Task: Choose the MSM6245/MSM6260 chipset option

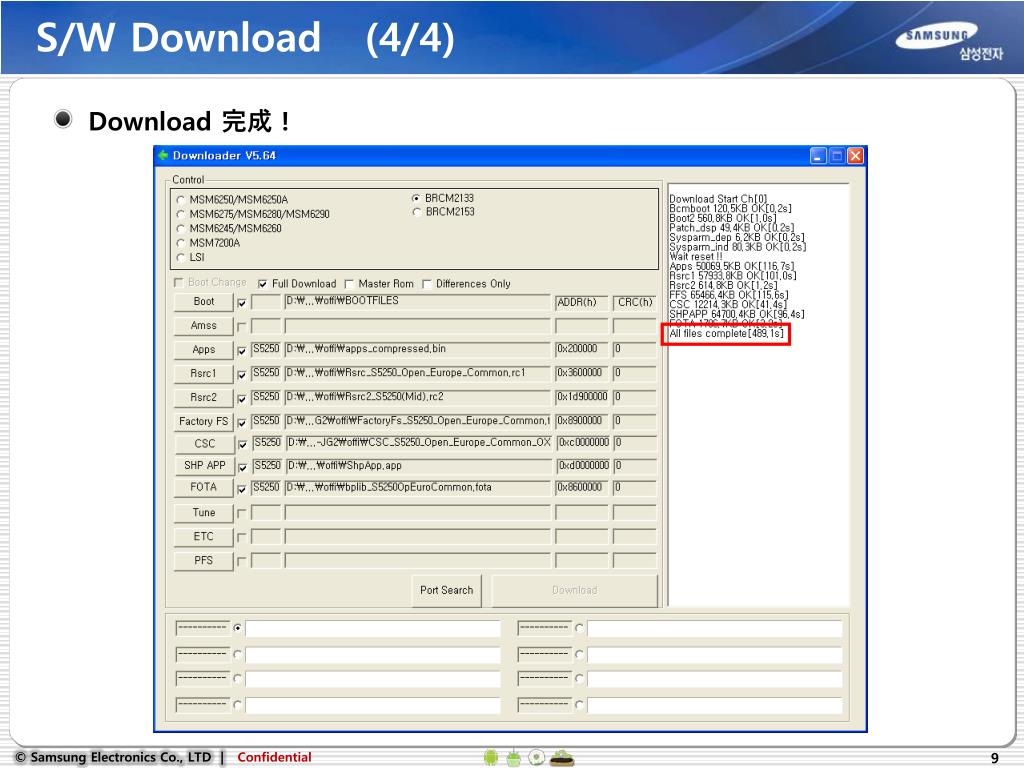Action: [181, 229]
